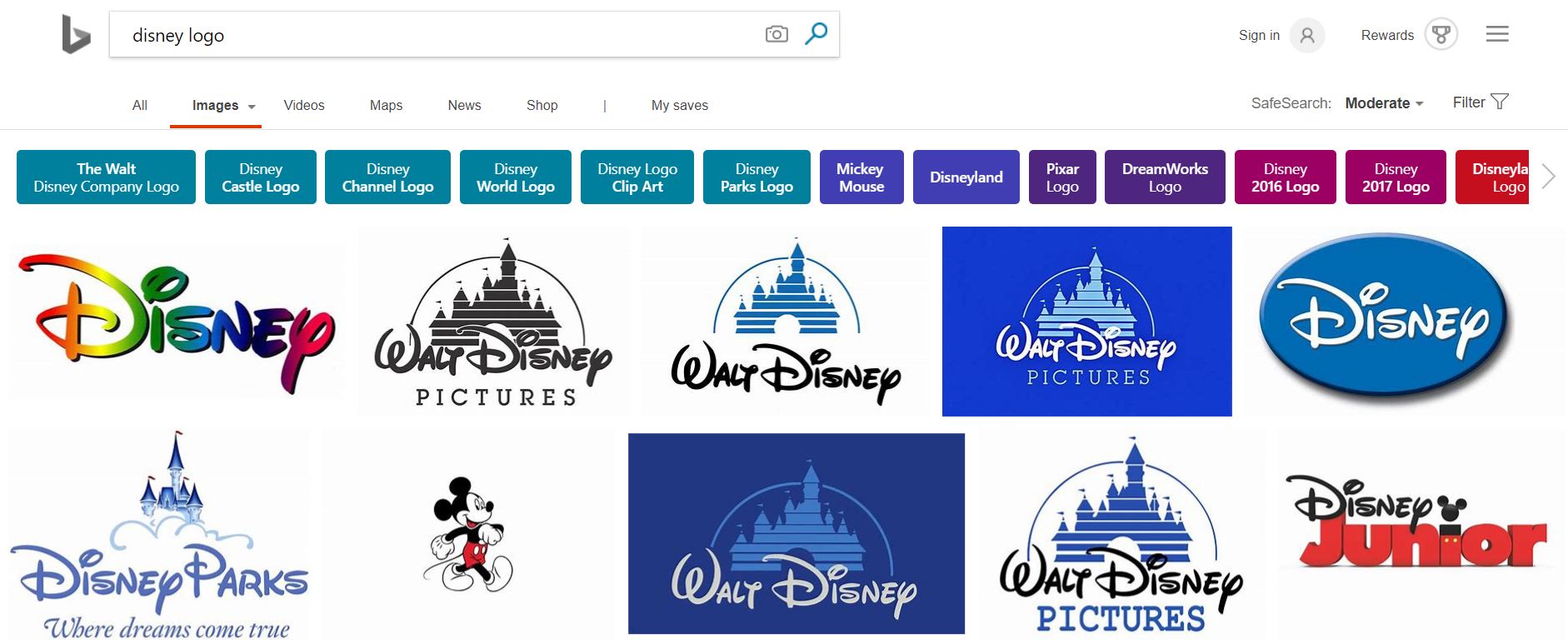Click the Bing logo icon

click(x=76, y=34)
